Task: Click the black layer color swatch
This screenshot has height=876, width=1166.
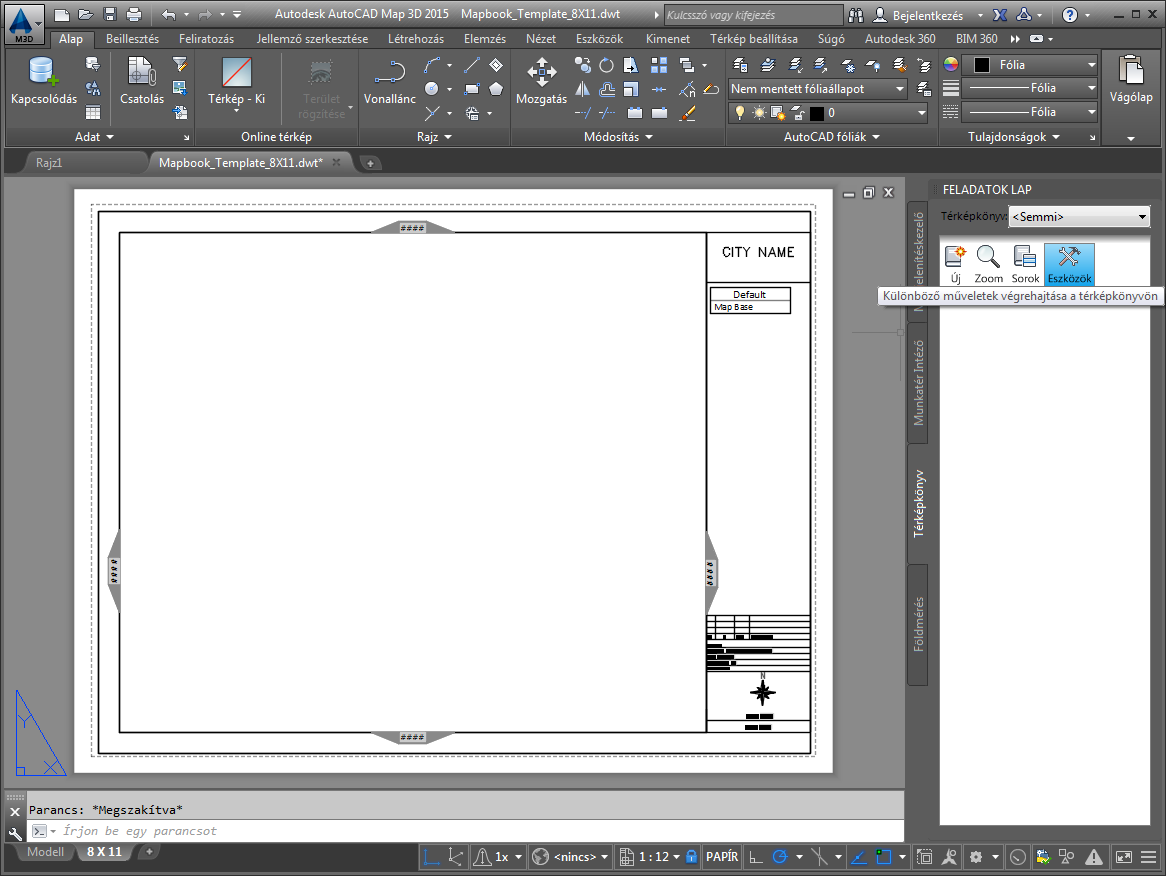Action: pyautogui.click(x=816, y=113)
